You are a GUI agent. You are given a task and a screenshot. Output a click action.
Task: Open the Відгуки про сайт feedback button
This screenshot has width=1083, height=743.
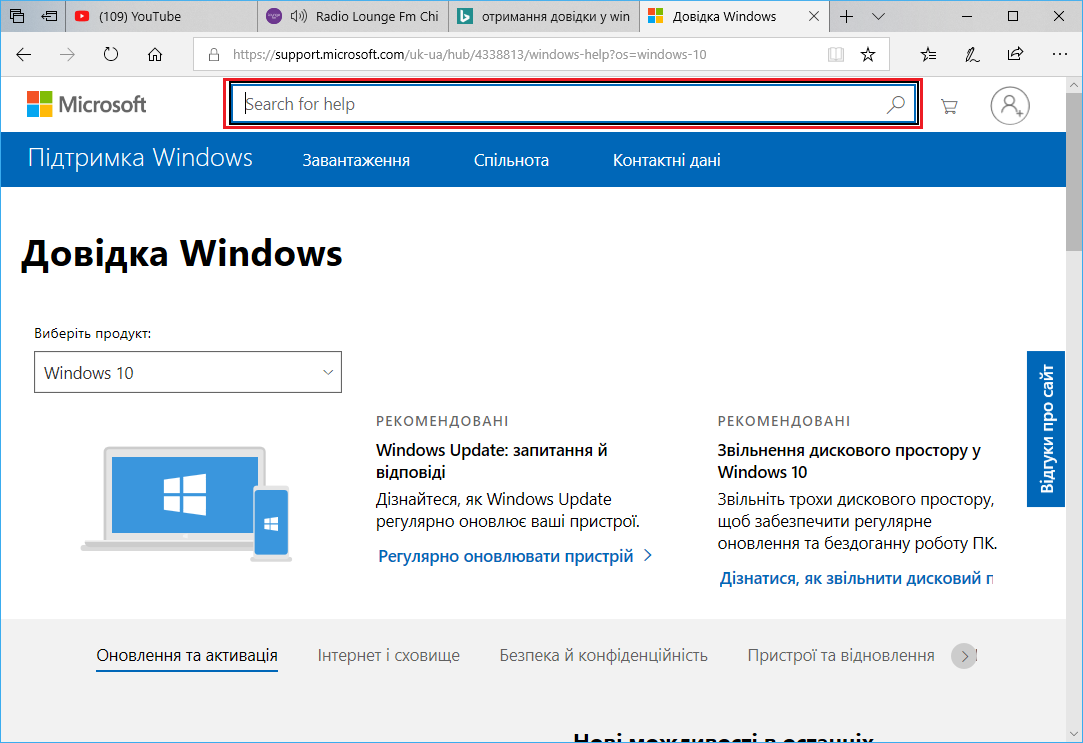(1046, 429)
